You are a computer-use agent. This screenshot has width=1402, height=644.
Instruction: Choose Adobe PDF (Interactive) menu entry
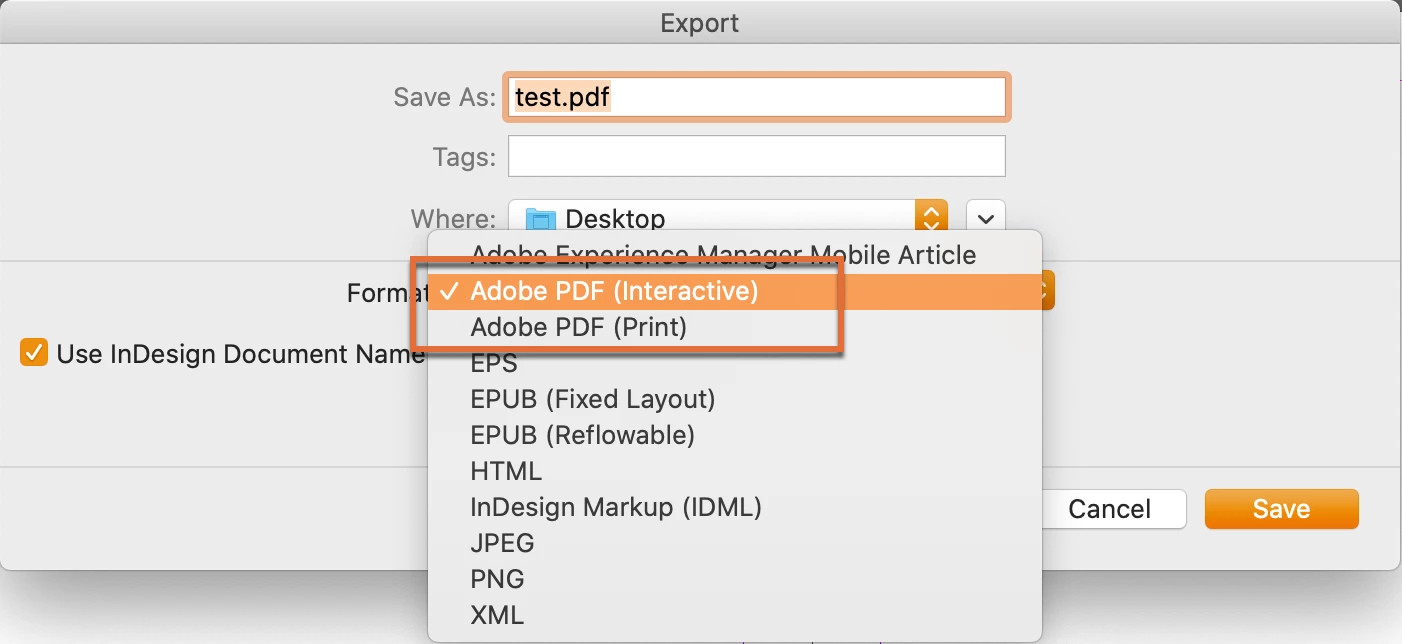[x=734, y=291]
